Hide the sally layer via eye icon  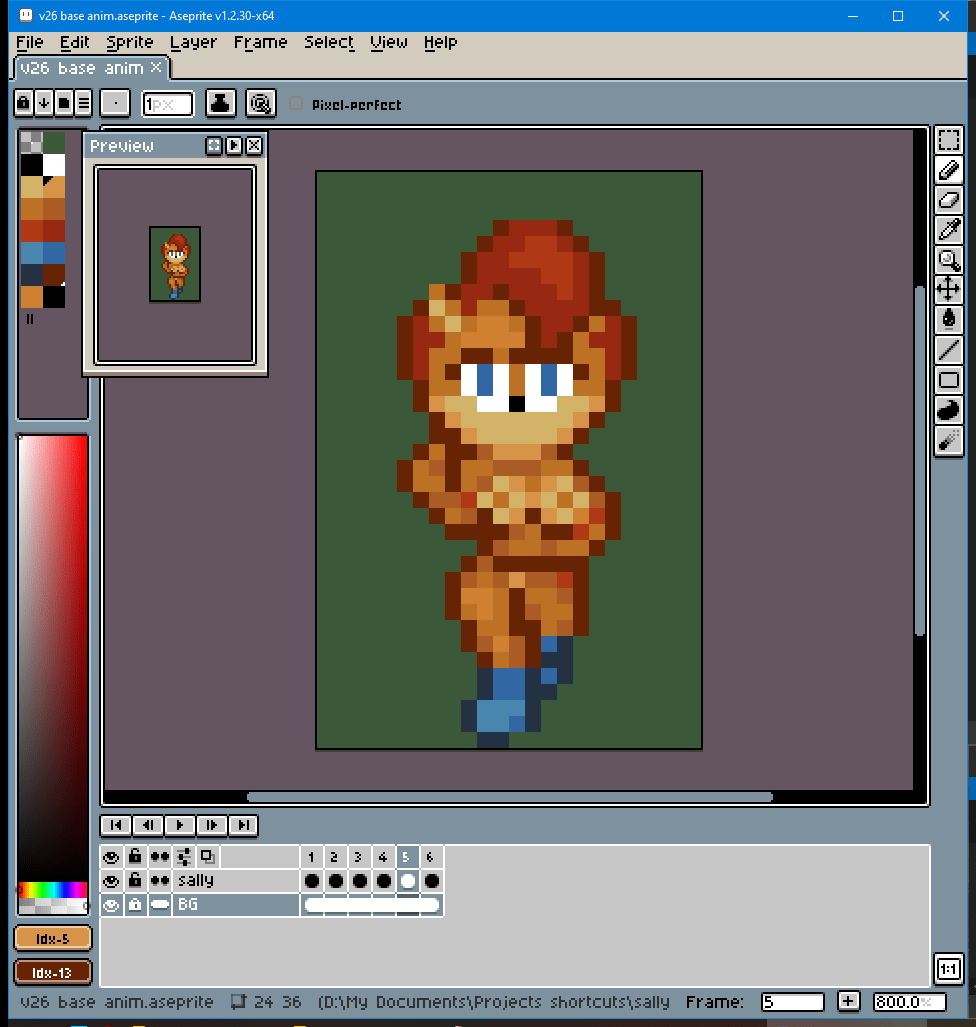tap(111, 881)
